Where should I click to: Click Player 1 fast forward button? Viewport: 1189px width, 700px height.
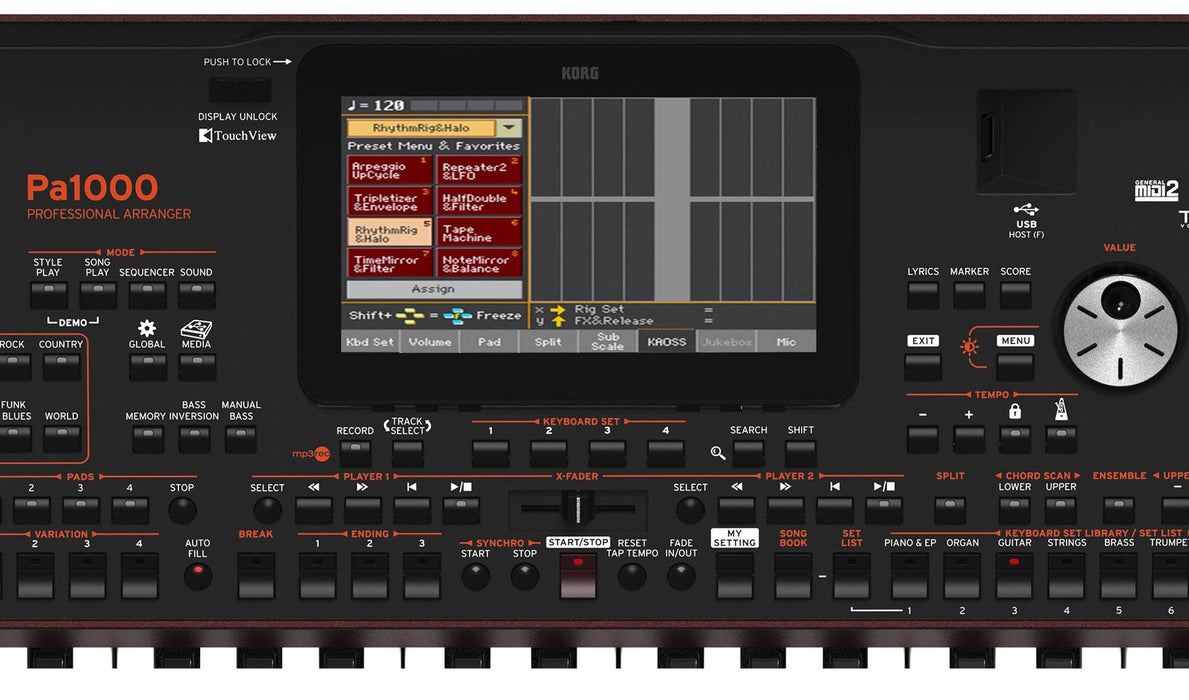(362, 510)
